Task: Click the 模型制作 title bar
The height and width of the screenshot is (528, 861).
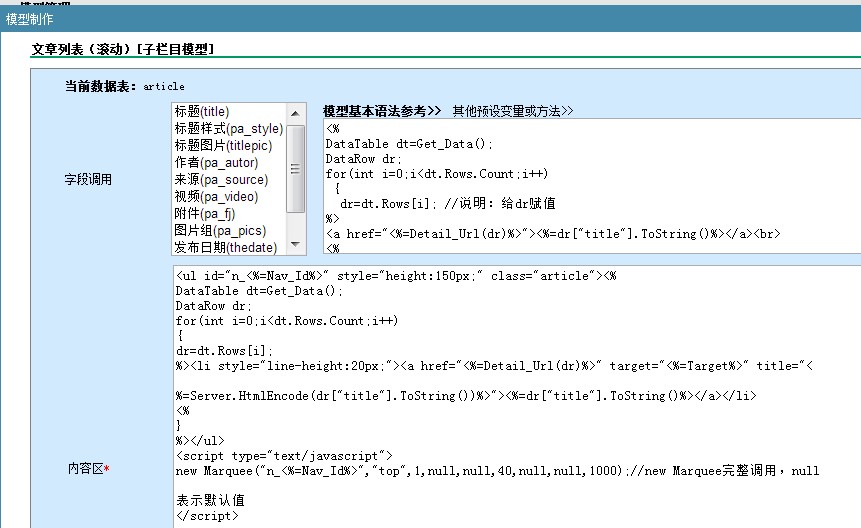Action: [x=30, y=19]
